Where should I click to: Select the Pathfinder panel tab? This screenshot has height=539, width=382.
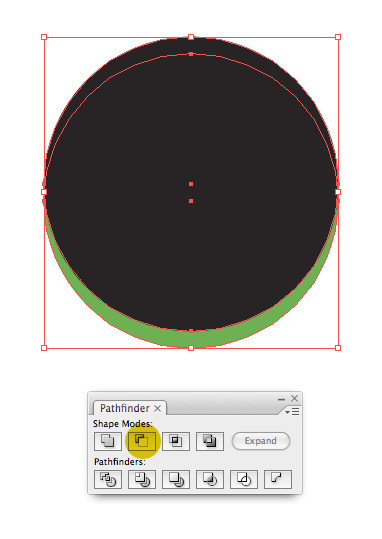click(x=125, y=408)
